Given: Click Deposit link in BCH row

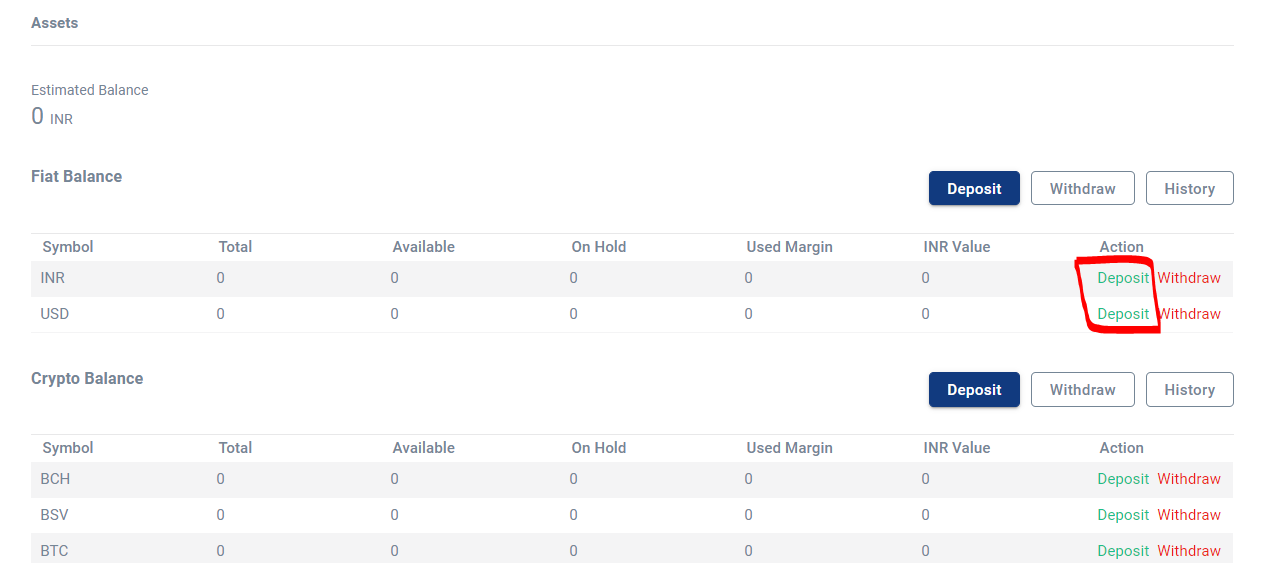Looking at the screenshot, I should [1123, 479].
